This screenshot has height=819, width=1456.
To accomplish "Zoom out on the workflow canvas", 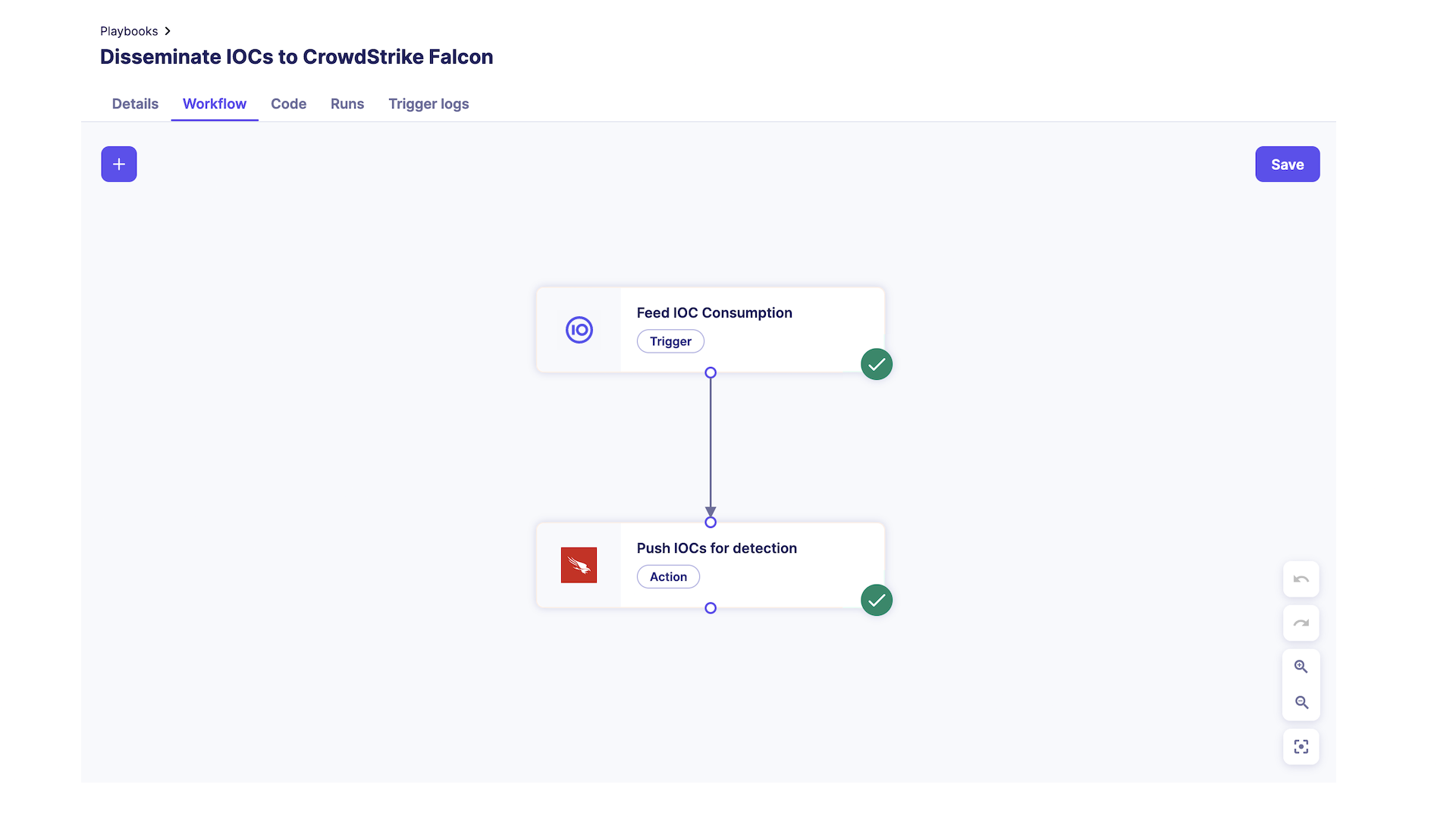I will click(x=1301, y=703).
